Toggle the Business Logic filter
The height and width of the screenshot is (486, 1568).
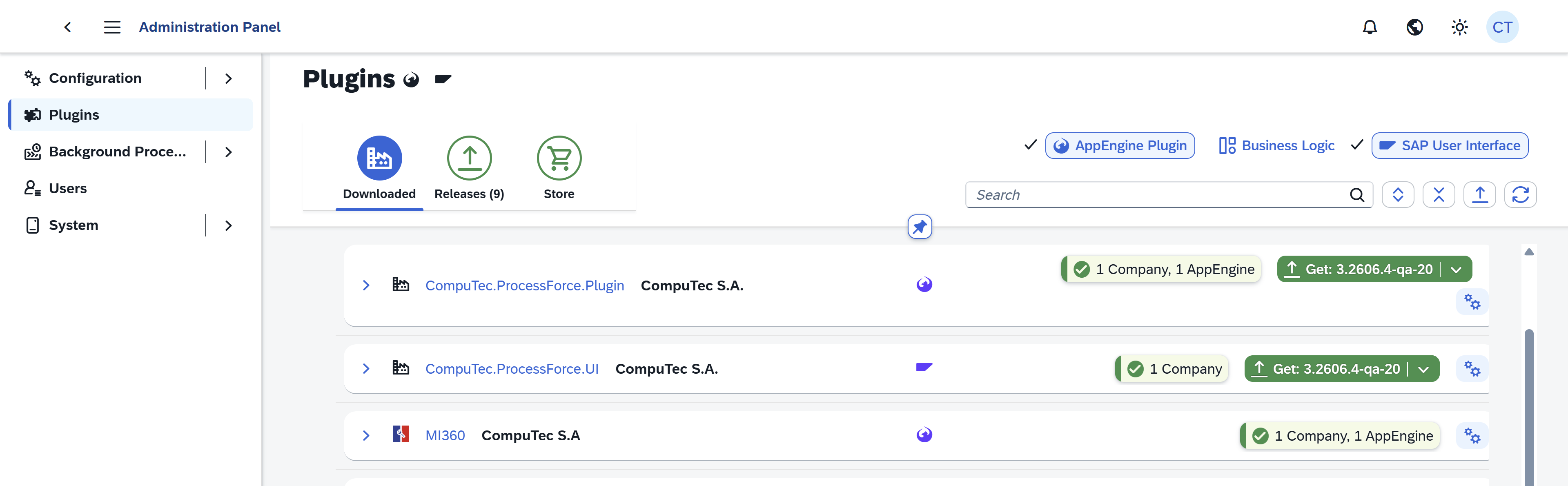[x=1276, y=145]
